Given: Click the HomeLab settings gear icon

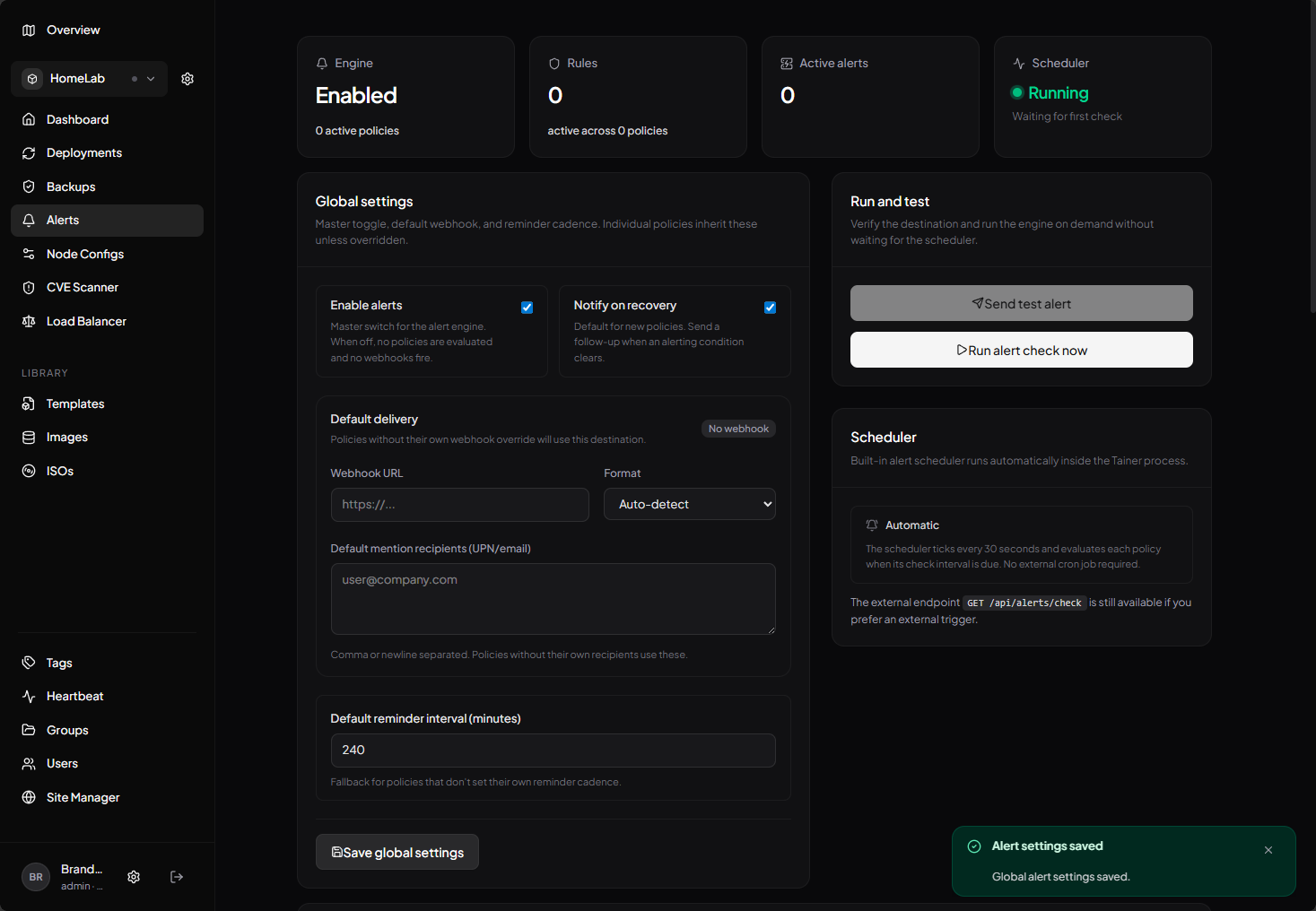Looking at the screenshot, I should [187, 79].
